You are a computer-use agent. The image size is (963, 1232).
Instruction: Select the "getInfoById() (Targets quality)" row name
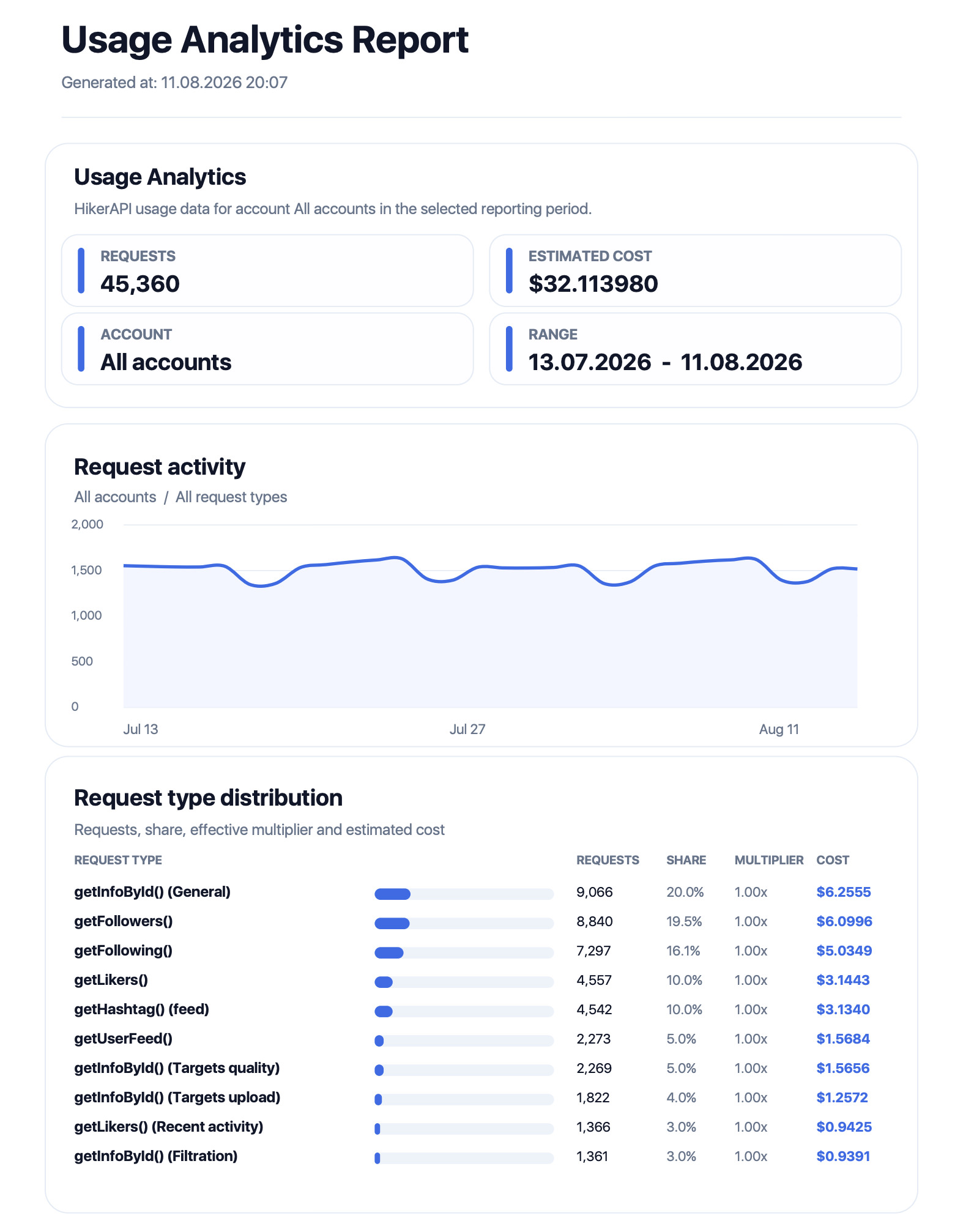177,1068
